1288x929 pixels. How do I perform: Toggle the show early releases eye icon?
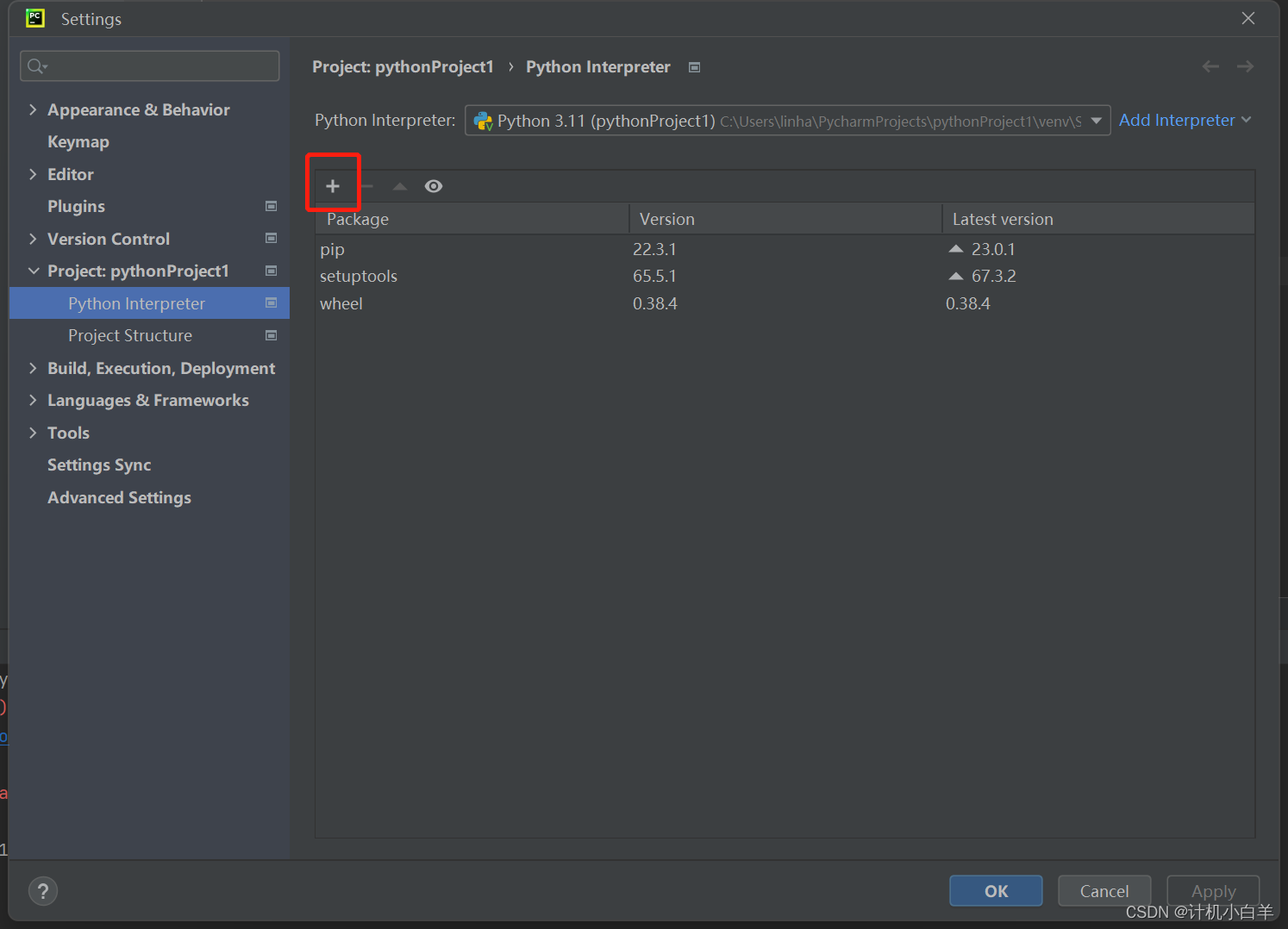click(434, 186)
